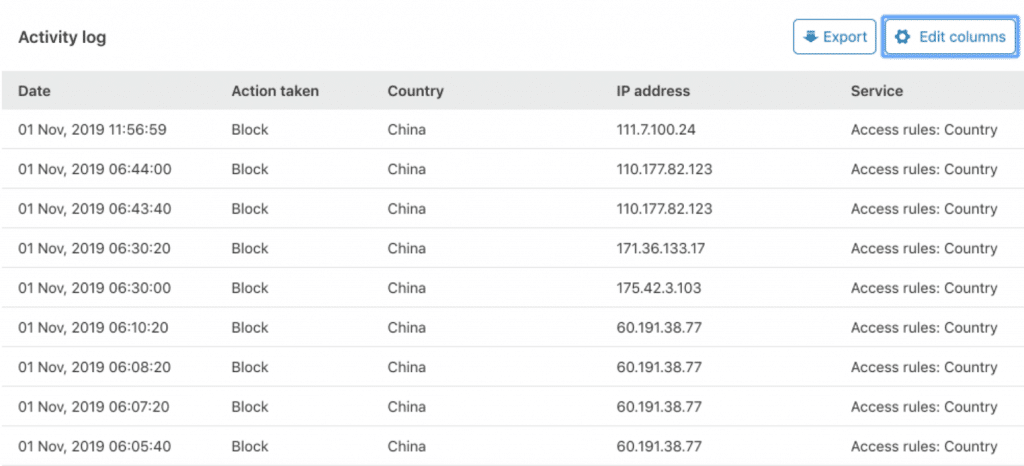The height and width of the screenshot is (466, 1024).
Task: Click the gear icon in Edit columns
Action: tap(902, 37)
